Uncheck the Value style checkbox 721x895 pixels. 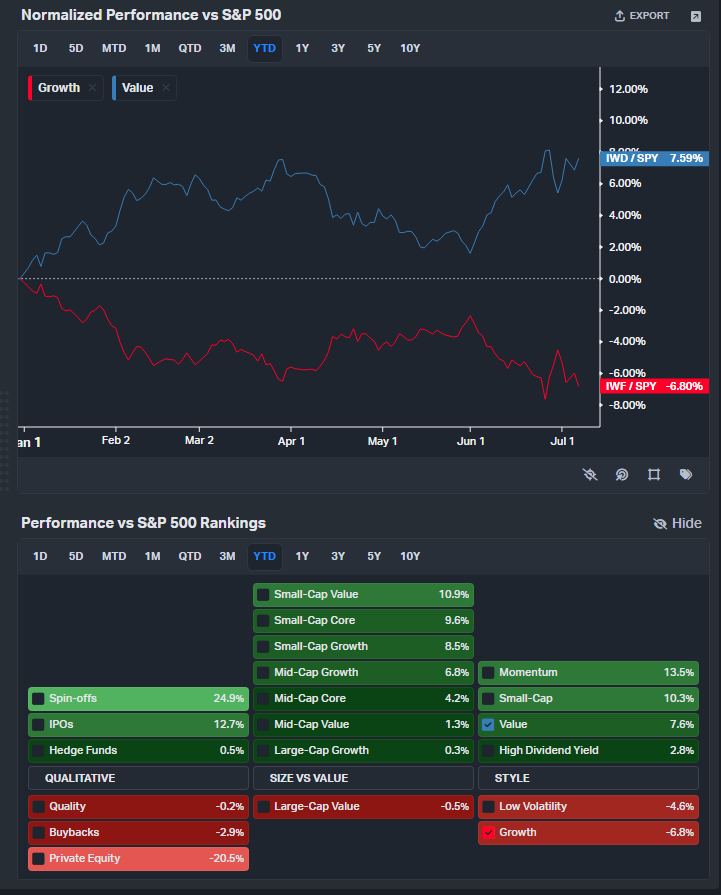[x=488, y=724]
